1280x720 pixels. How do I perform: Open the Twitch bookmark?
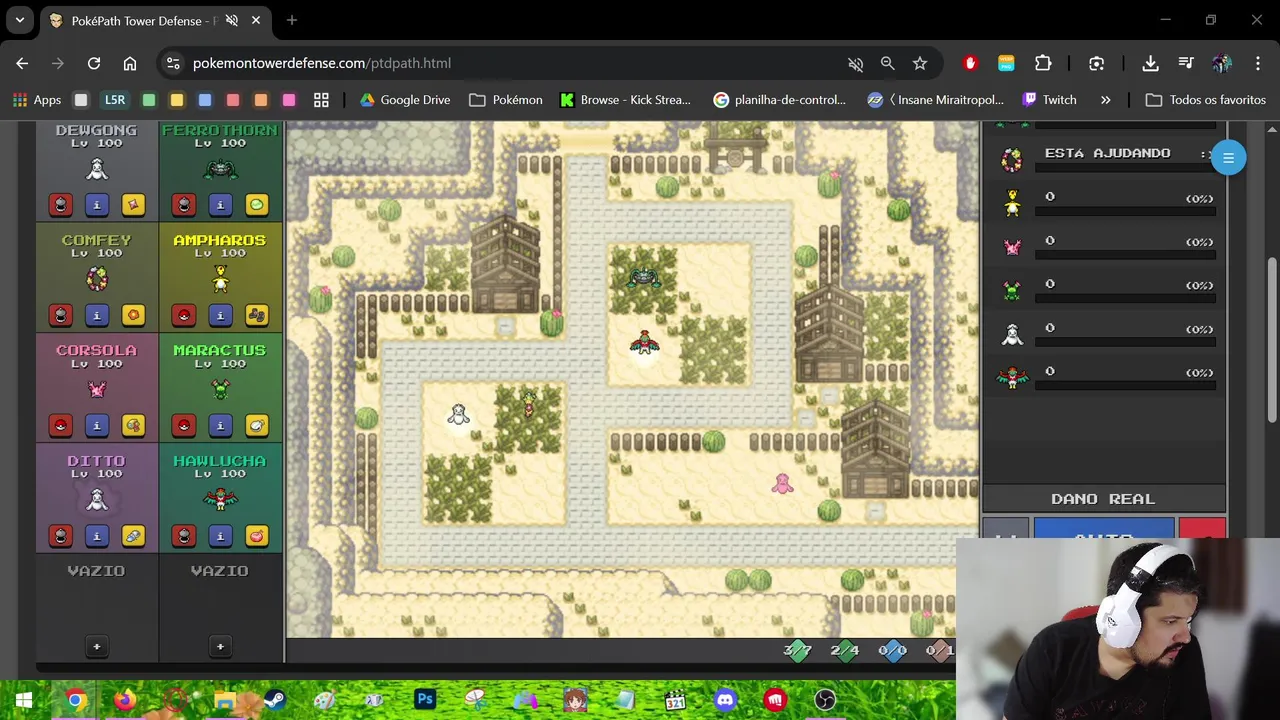pyautogui.click(x=1049, y=100)
